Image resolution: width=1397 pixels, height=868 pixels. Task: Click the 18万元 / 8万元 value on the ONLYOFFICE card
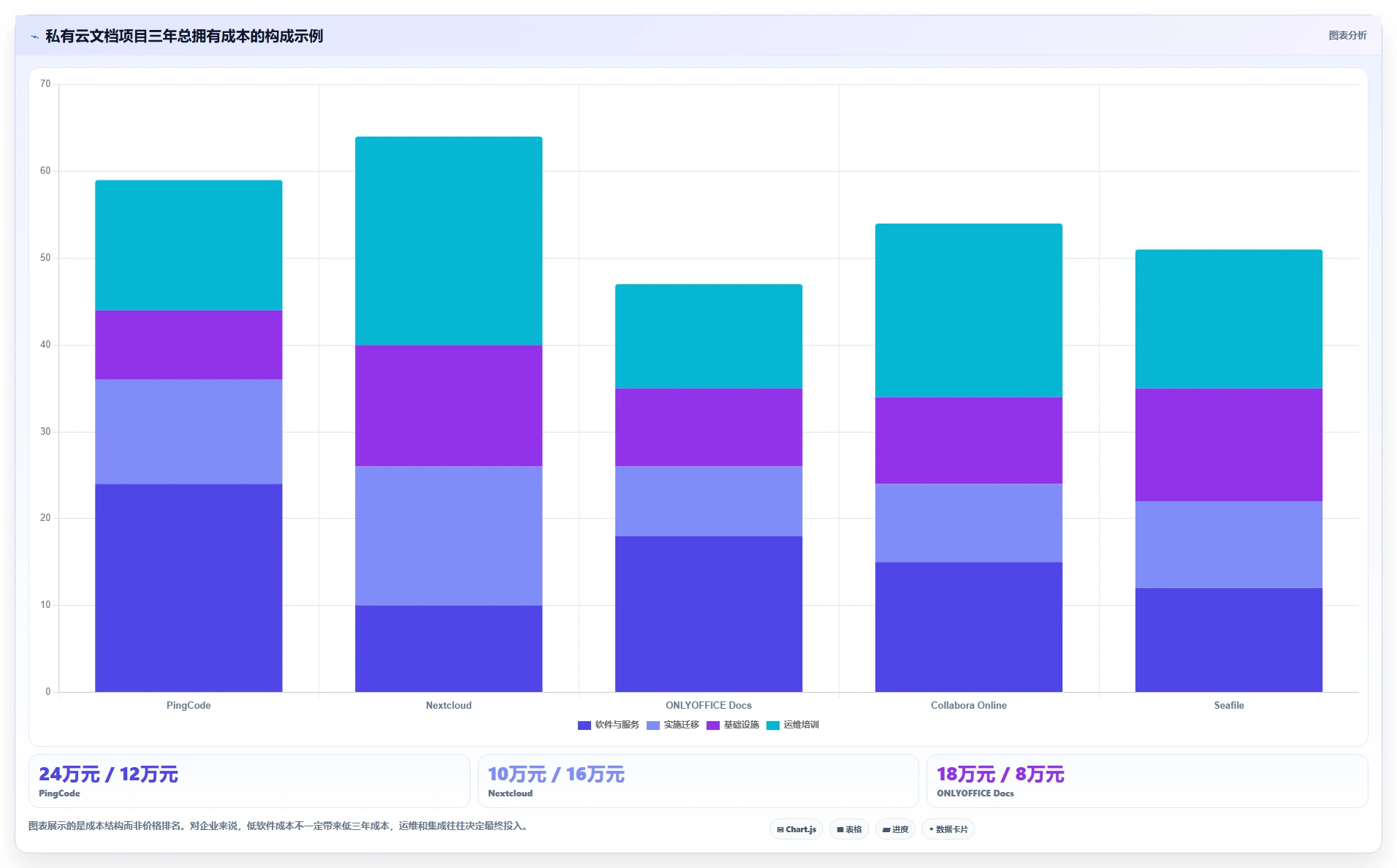(1001, 774)
